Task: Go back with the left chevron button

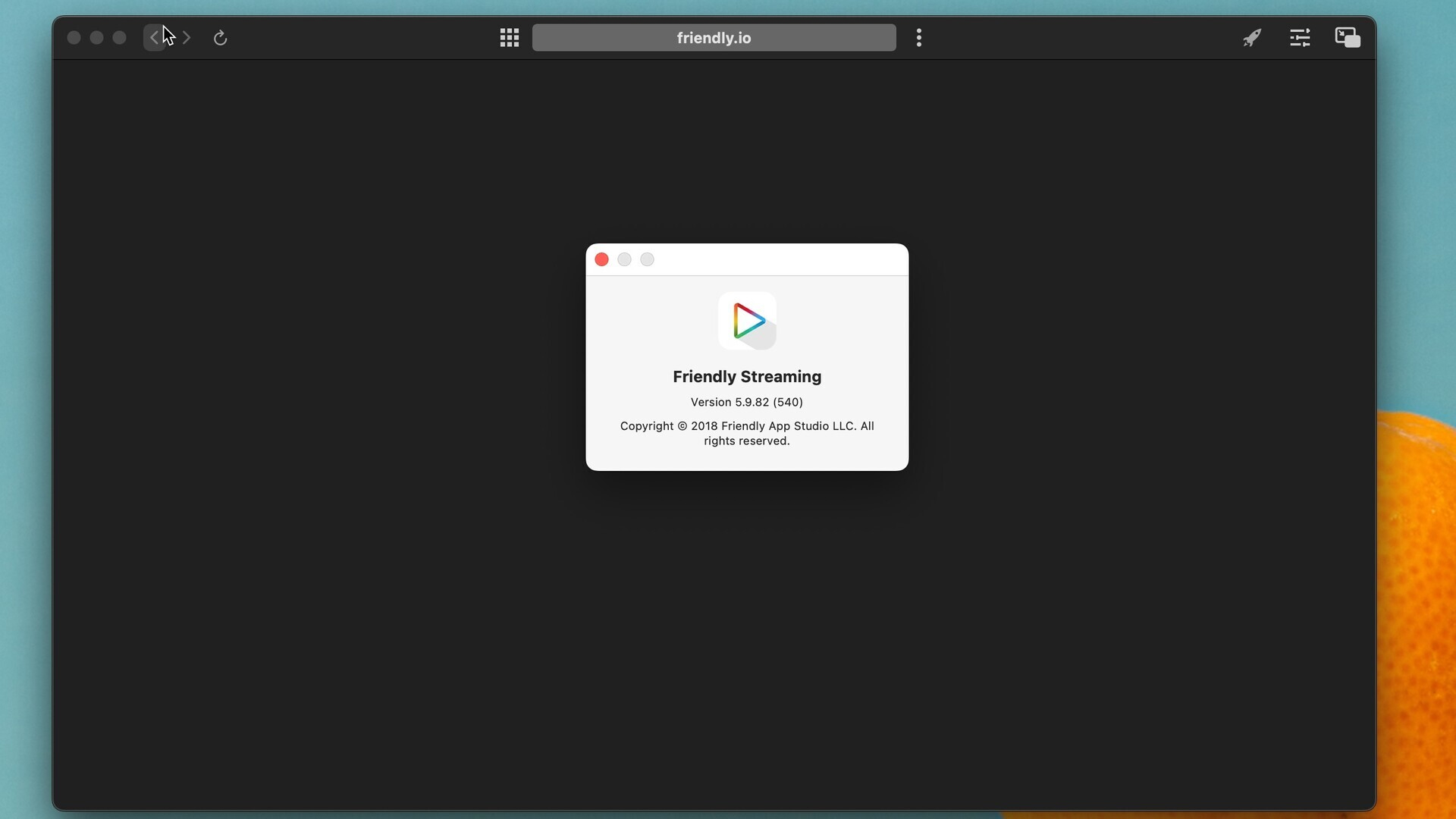Action: (155, 38)
